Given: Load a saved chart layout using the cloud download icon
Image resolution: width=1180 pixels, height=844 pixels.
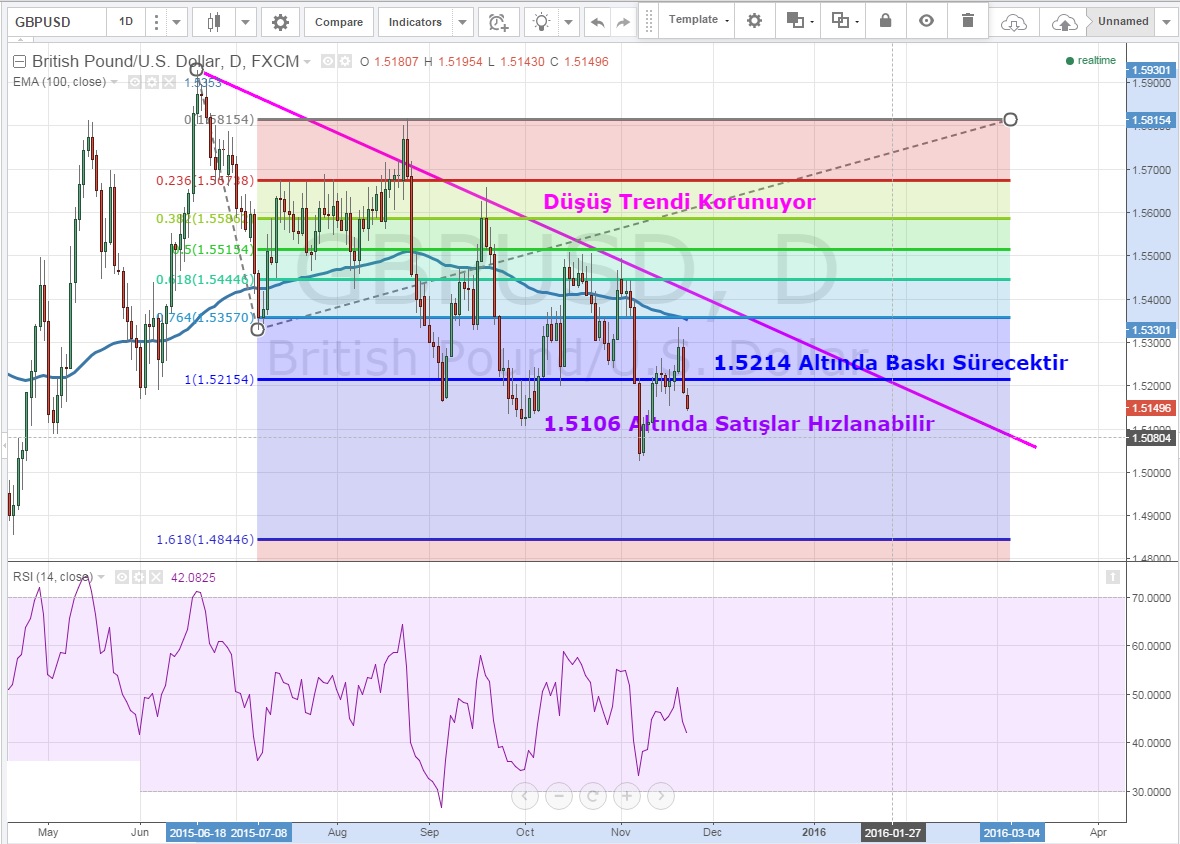Looking at the screenshot, I should click(1014, 22).
